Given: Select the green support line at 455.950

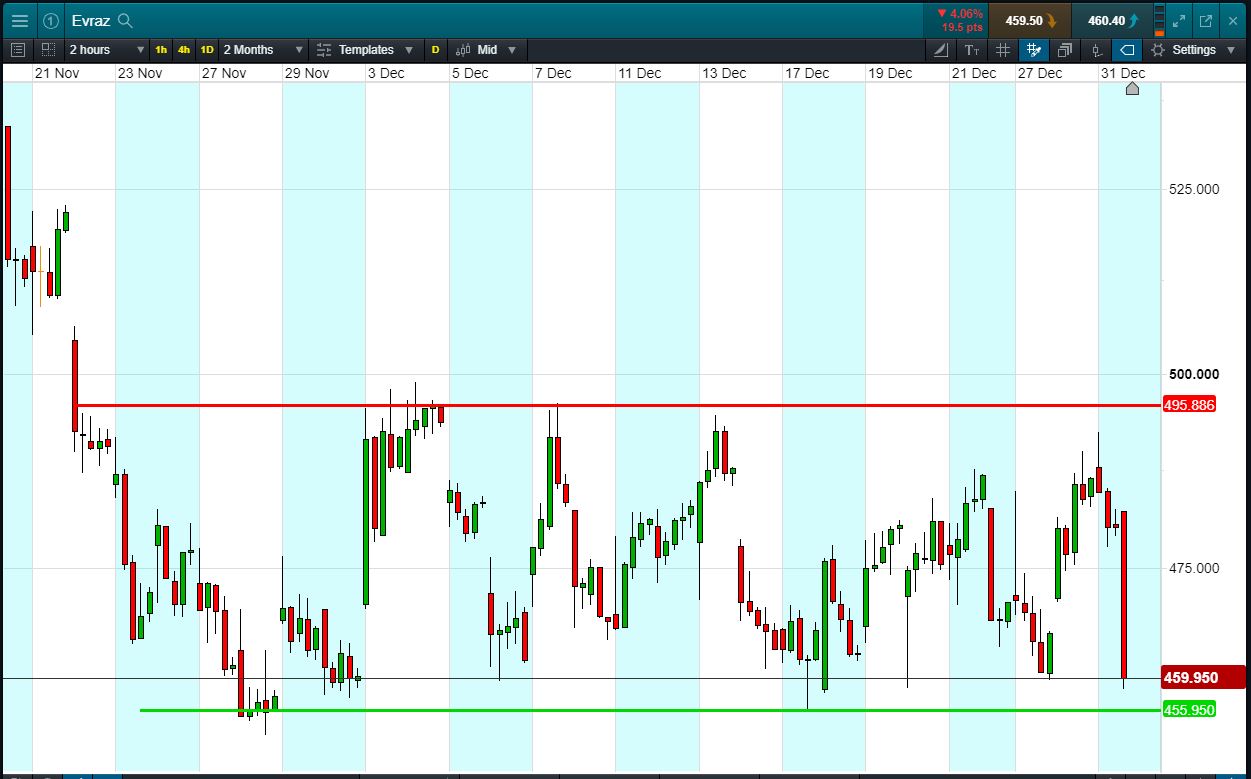Looking at the screenshot, I should click(650, 710).
